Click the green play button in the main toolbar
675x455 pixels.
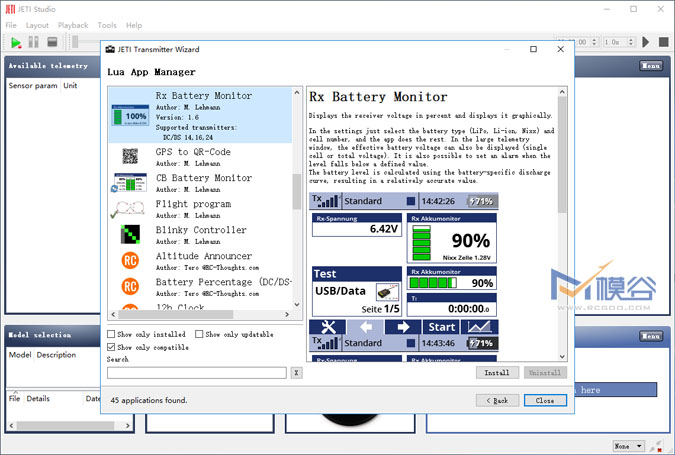16,42
